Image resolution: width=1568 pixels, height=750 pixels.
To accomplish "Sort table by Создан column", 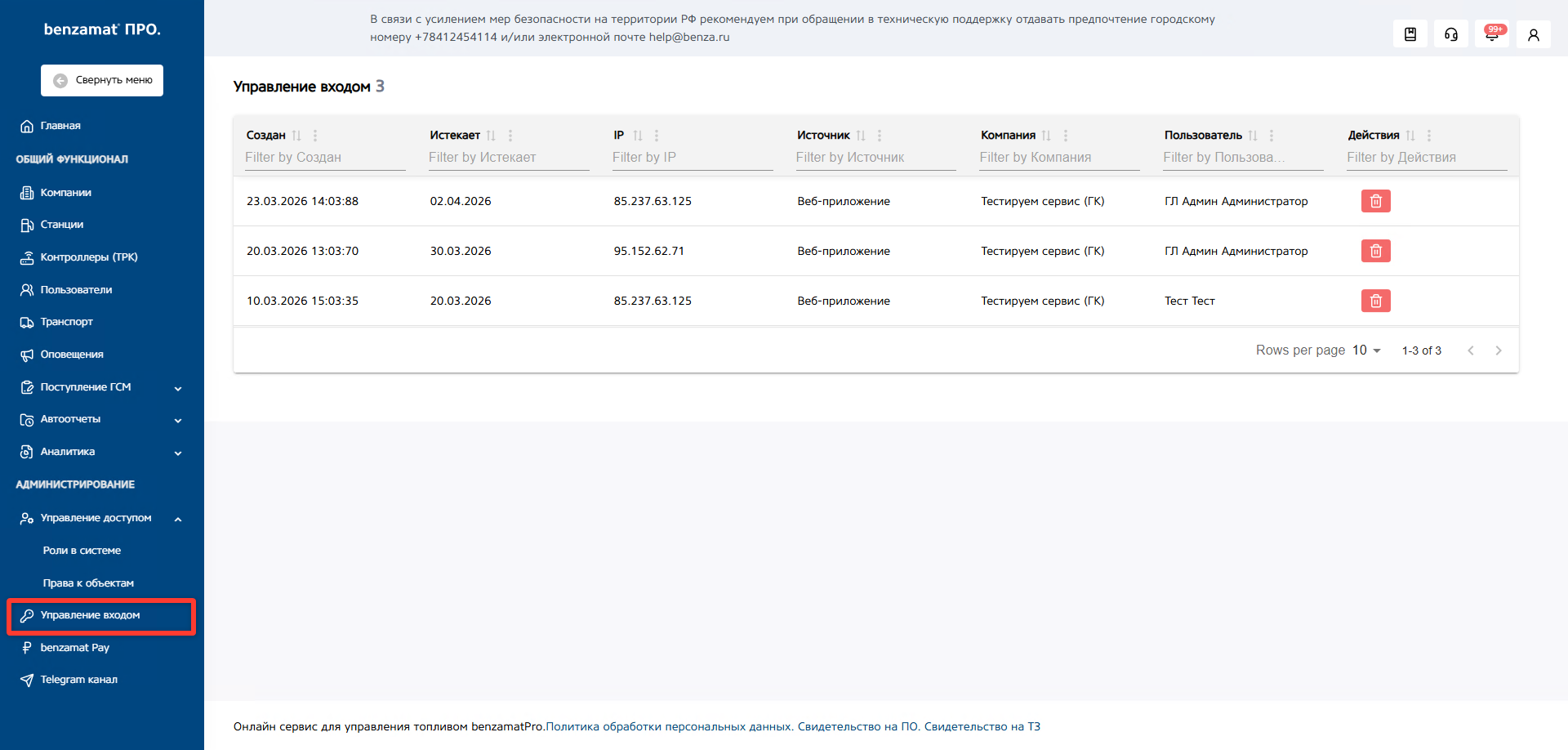I will point(296,136).
